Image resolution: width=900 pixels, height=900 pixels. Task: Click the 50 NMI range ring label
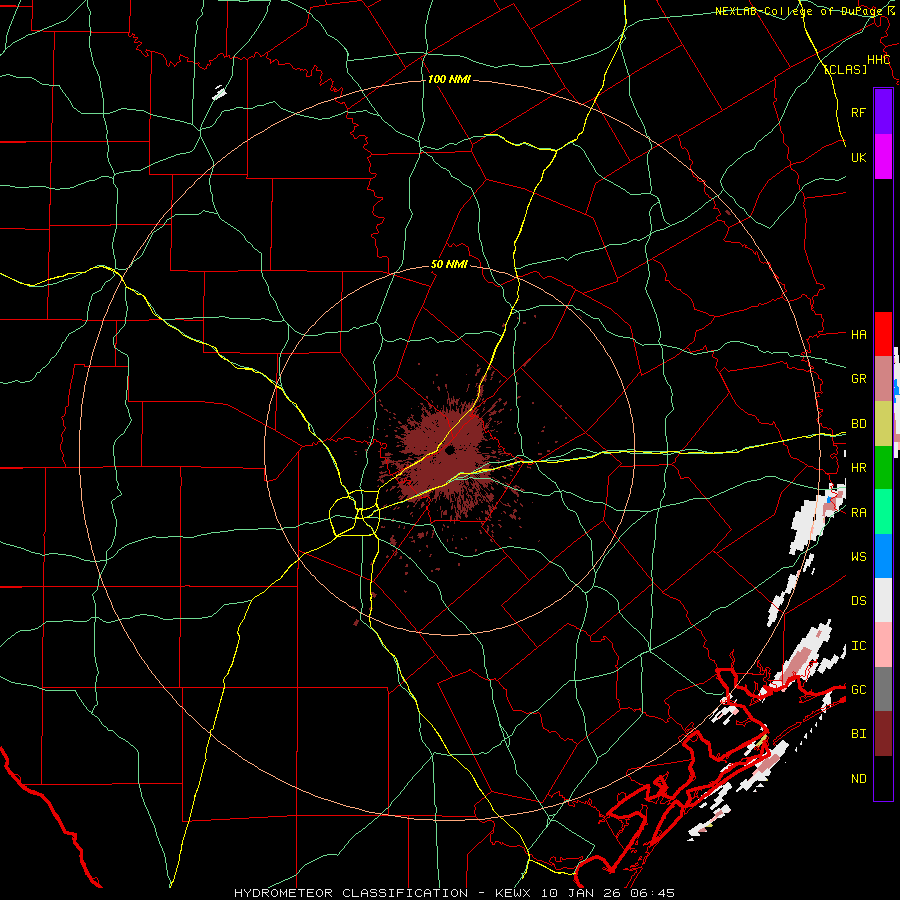449,265
